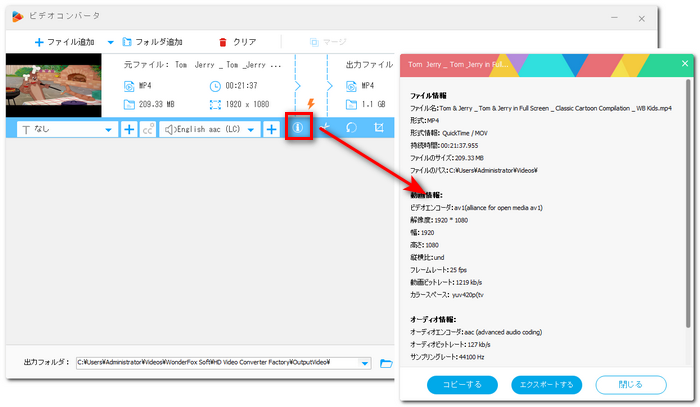The image size is (700, 407).
Task: Click the カラースペース yuv420p line
Action: (x=446, y=295)
